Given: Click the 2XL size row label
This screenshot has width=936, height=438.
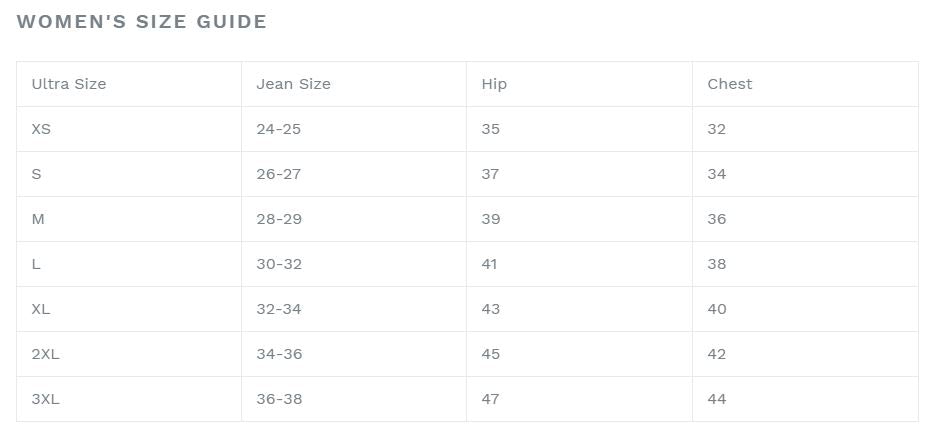Looking at the screenshot, I should pyautogui.click(x=46, y=354).
